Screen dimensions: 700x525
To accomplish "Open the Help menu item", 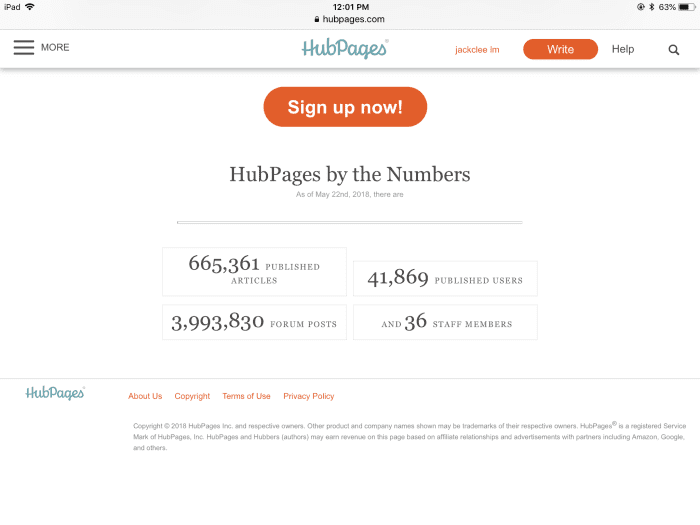I will tap(623, 49).
